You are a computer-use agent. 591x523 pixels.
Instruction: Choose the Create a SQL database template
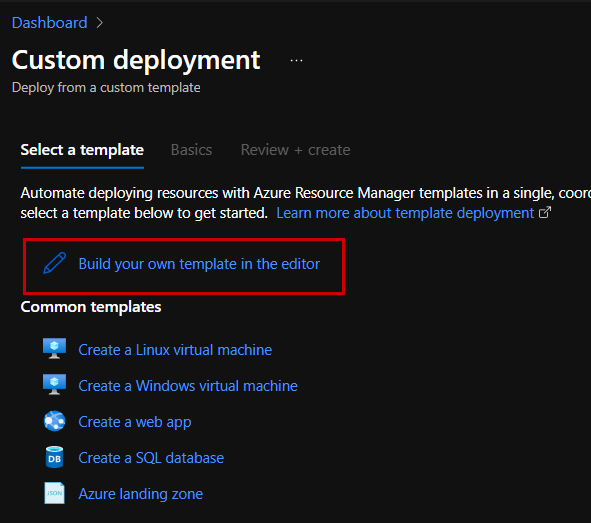151,458
